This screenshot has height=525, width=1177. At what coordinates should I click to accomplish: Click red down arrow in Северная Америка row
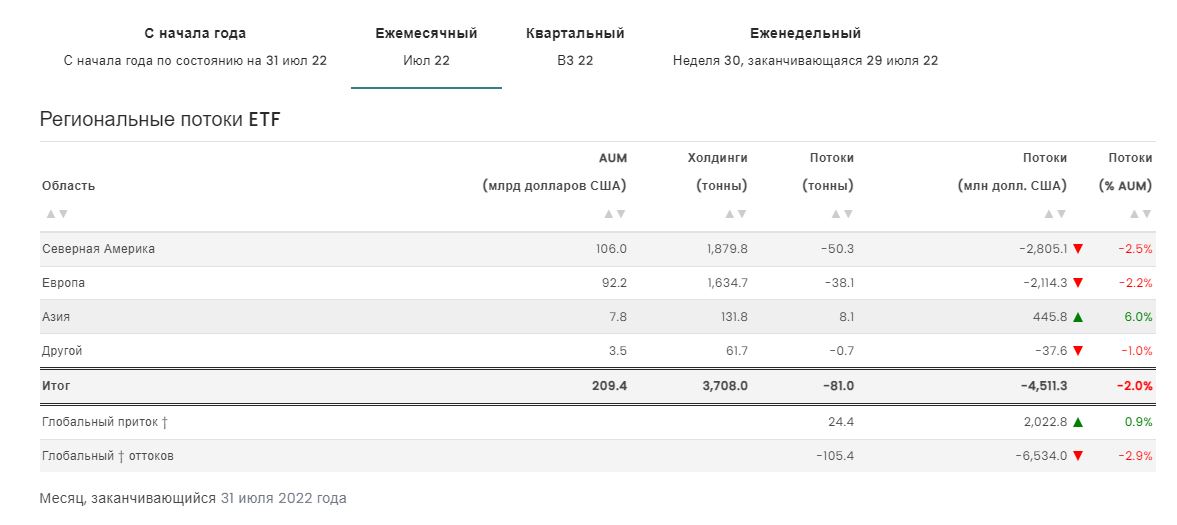coord(1078,249)
